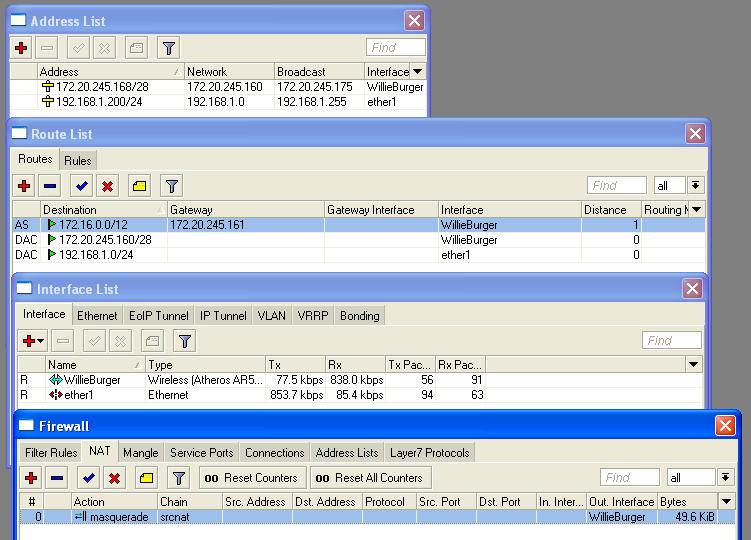Click Reset All Counters button

[x=370, y=478]
